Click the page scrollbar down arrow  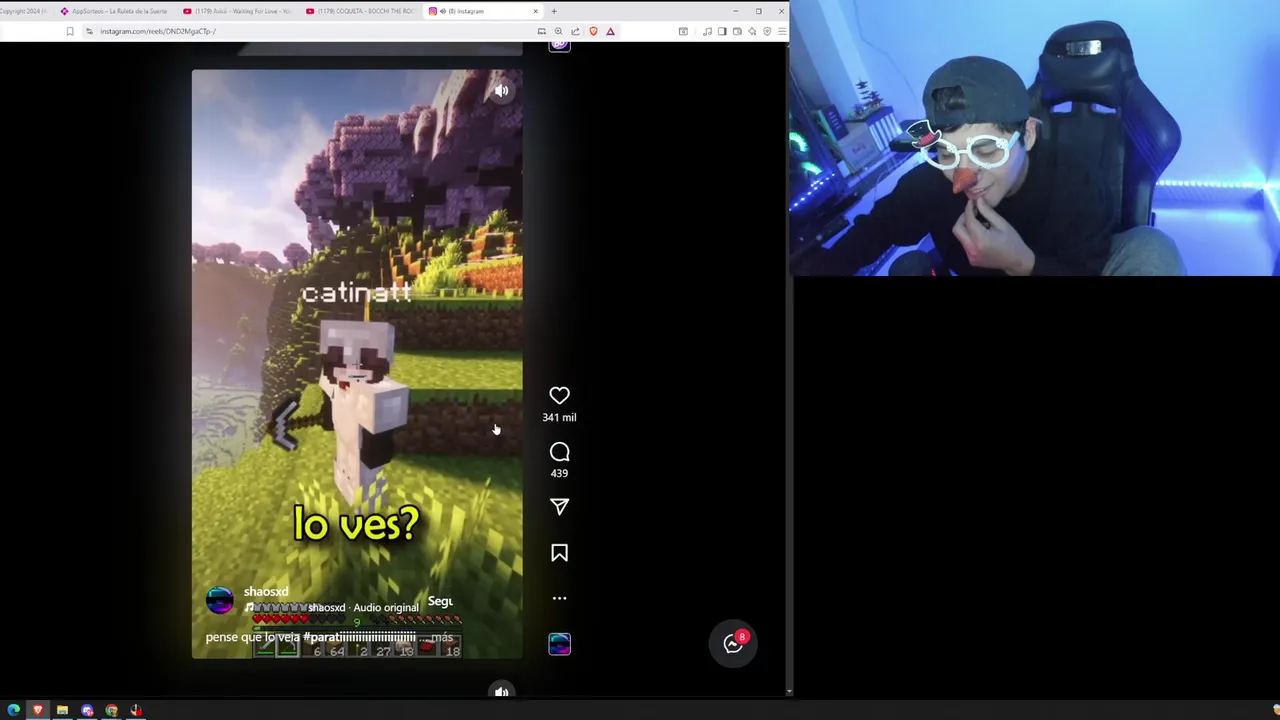tap(789, 691)
